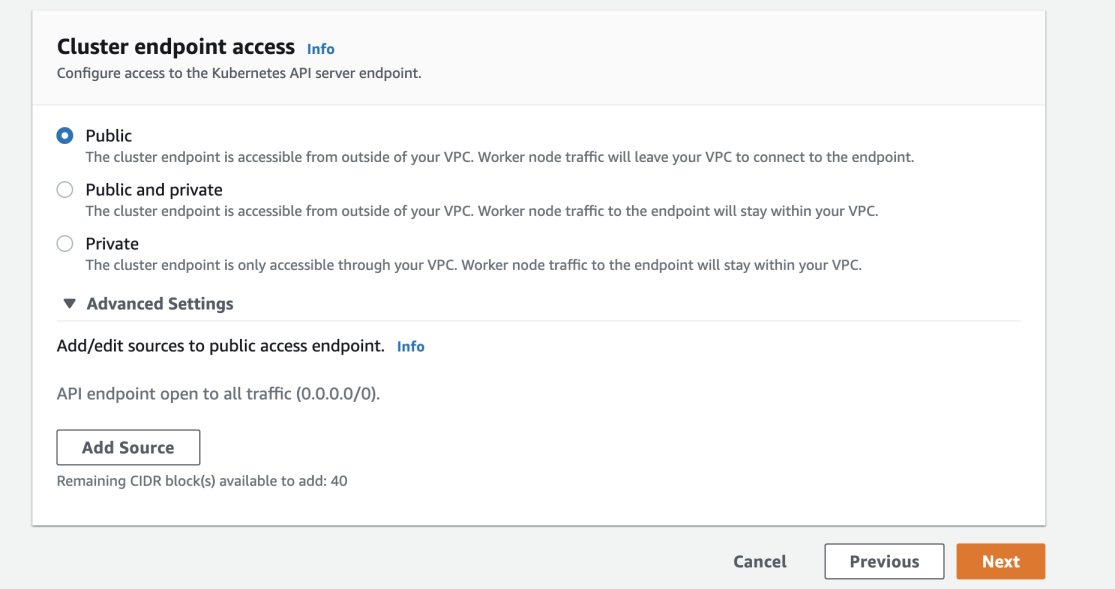Collapse Advanced Settings using the triangle arrow
The image size is (1115, 589).
pos(69,304)
